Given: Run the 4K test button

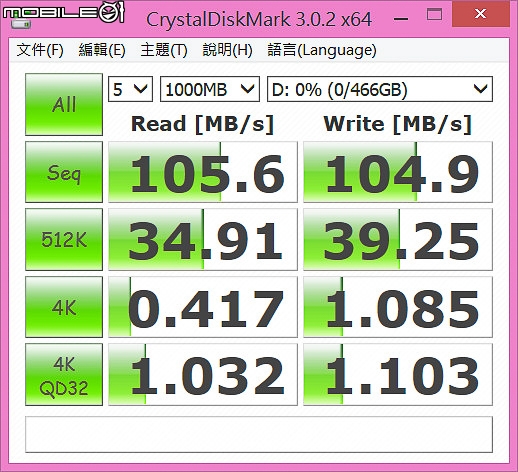Looking at the screenshot, I should pos(64,307).
